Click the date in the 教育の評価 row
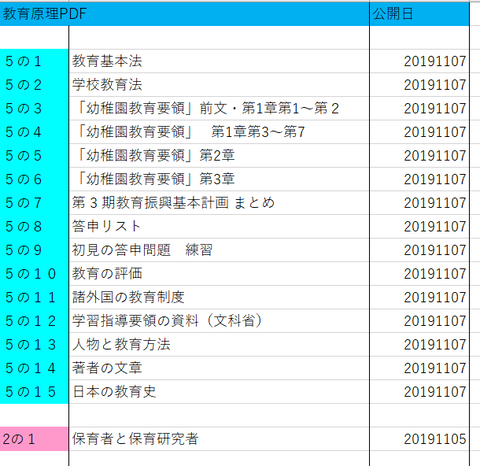The width and height of the screenshot is (480, 466). [x=419, y=274]
